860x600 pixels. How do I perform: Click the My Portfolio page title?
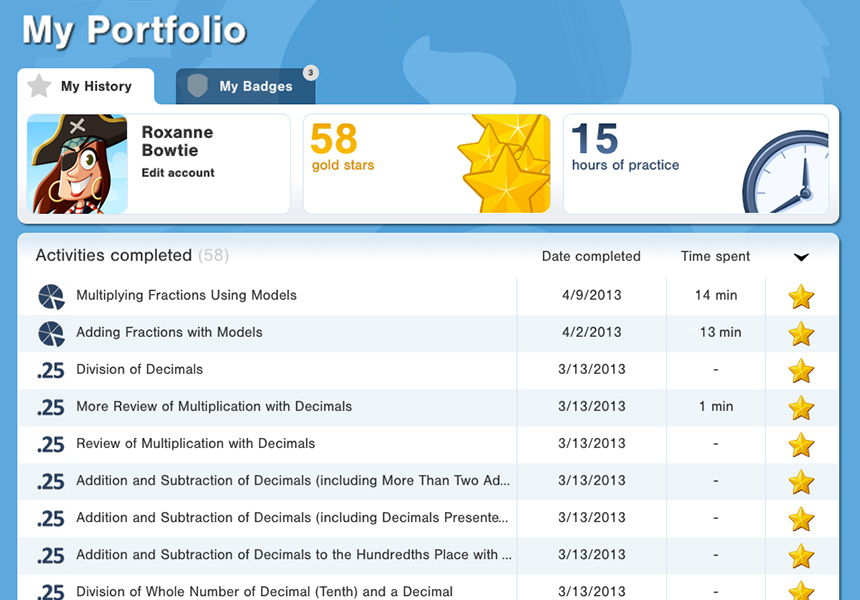point(134,30)
